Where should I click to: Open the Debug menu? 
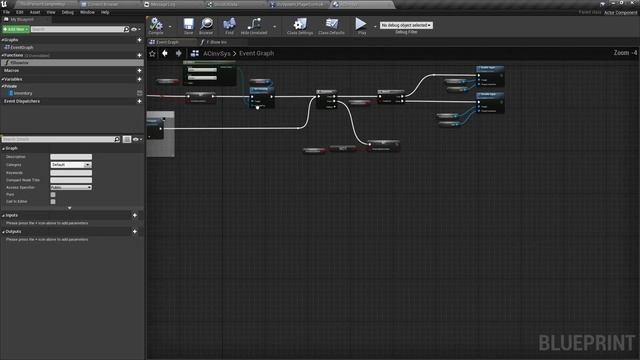tap(68, 12)
